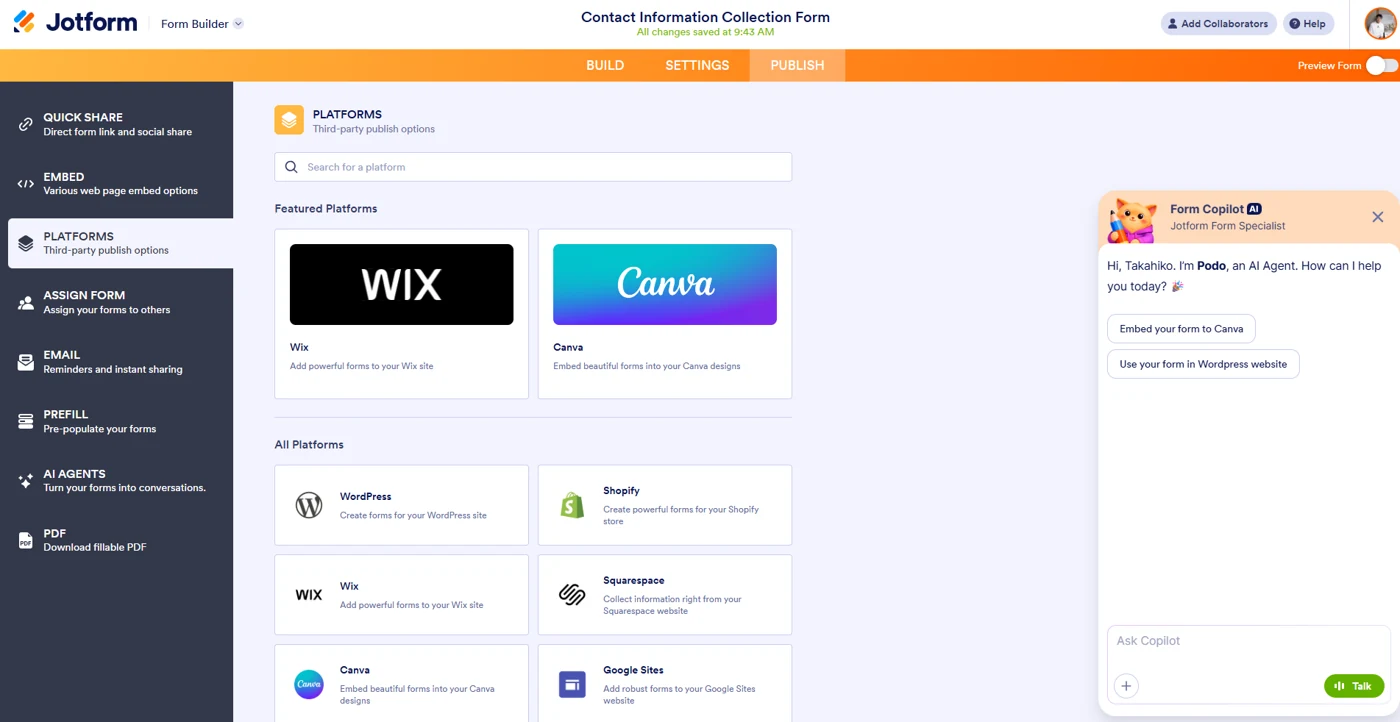Click the Embed code icon in sidebar

(26, 184)
